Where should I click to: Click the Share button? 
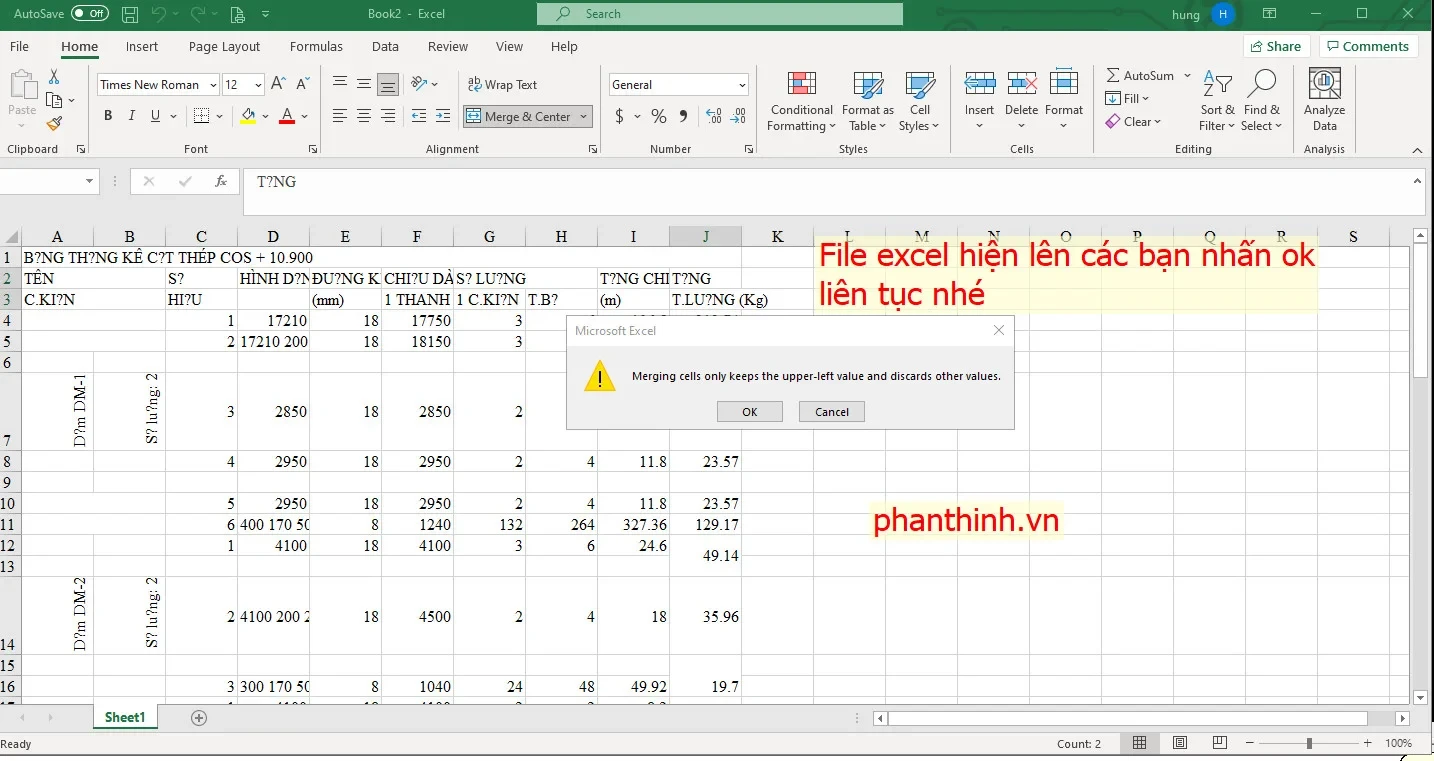(x=1275, y=46)
